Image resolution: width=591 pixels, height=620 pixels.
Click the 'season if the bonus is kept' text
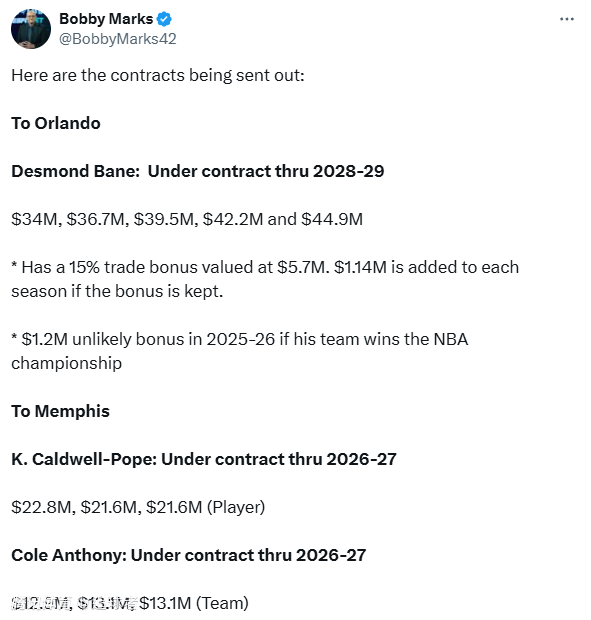(x=117, y=291)
